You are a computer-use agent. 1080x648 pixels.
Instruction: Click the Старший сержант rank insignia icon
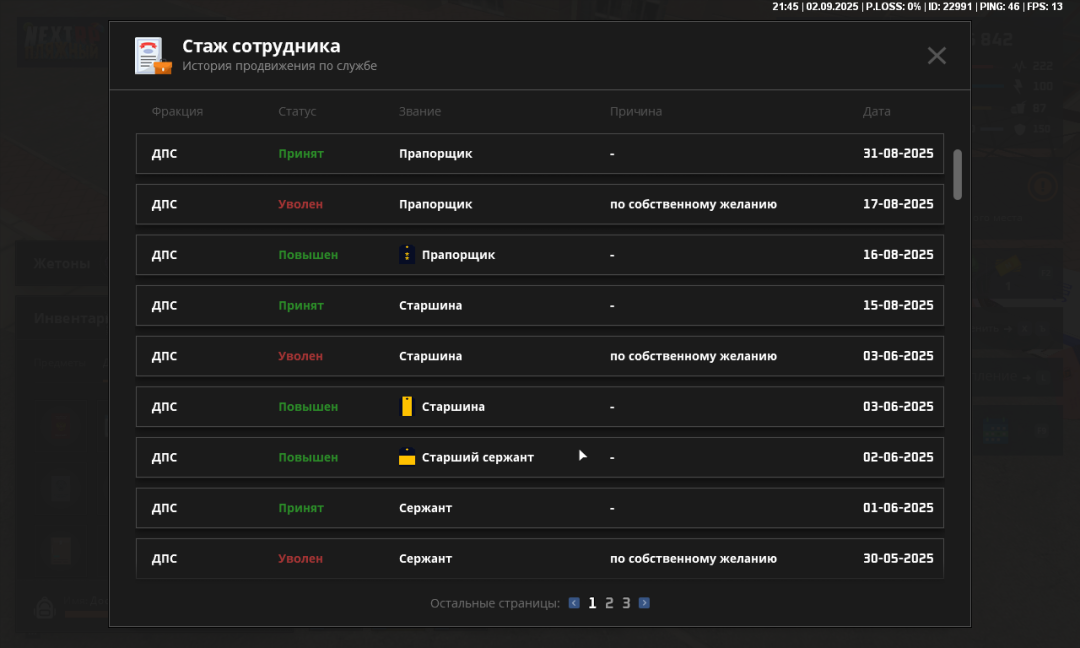click(406, 457)
